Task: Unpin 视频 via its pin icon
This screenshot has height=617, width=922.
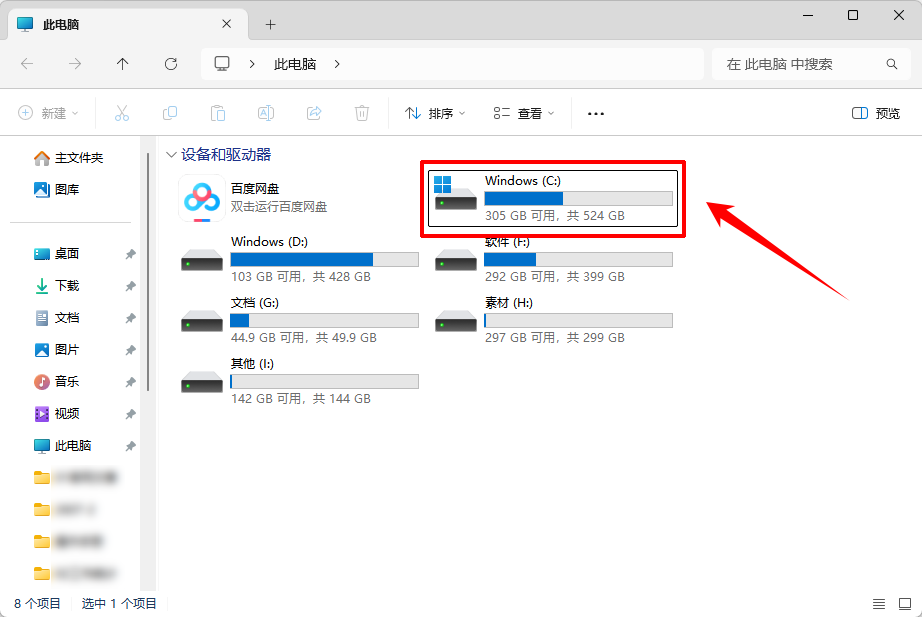Action: [x=131, y=414]
